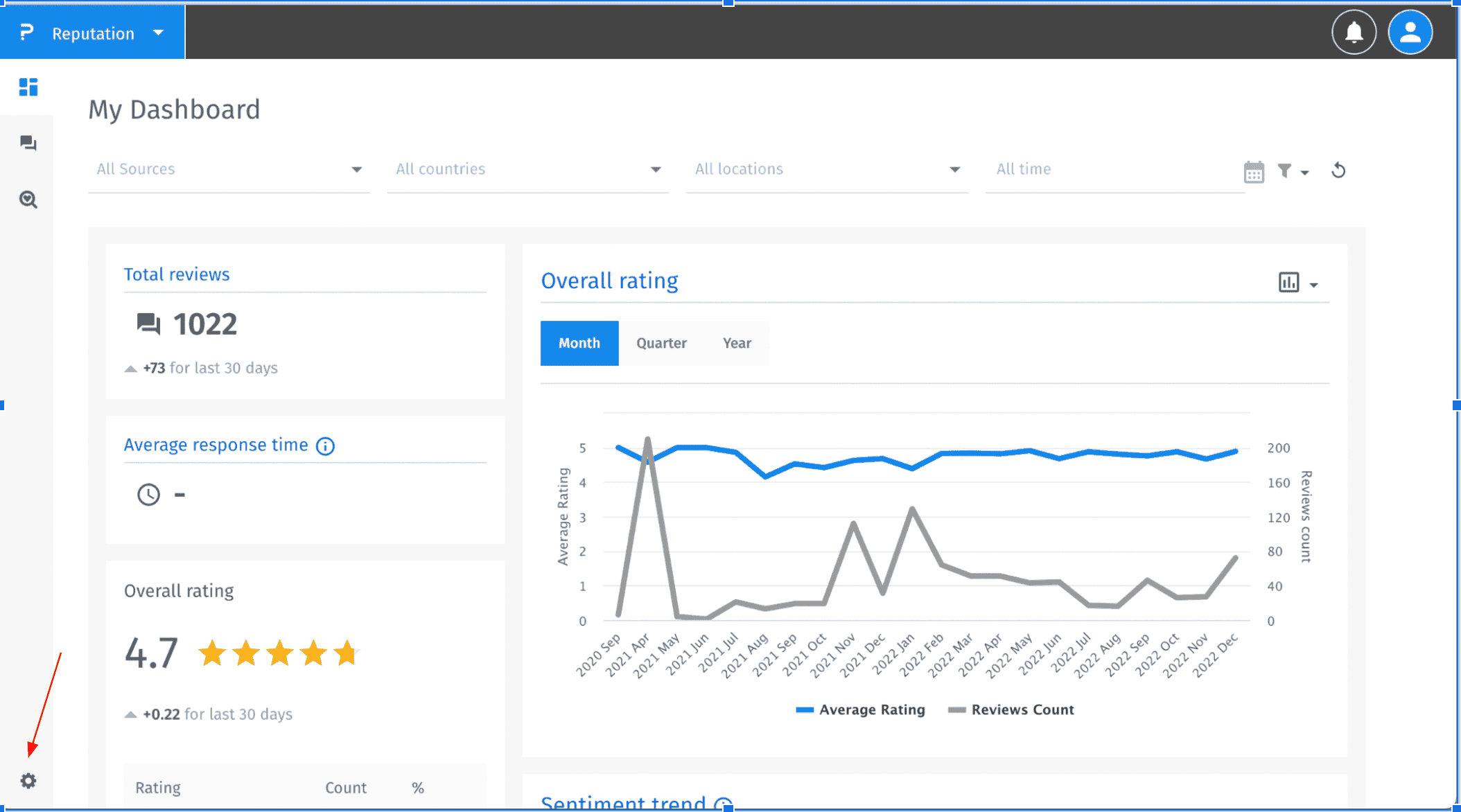The width and height of the screenshot is (1461, 812).
Task: Select the Month tab
Action: coord(579,344)
